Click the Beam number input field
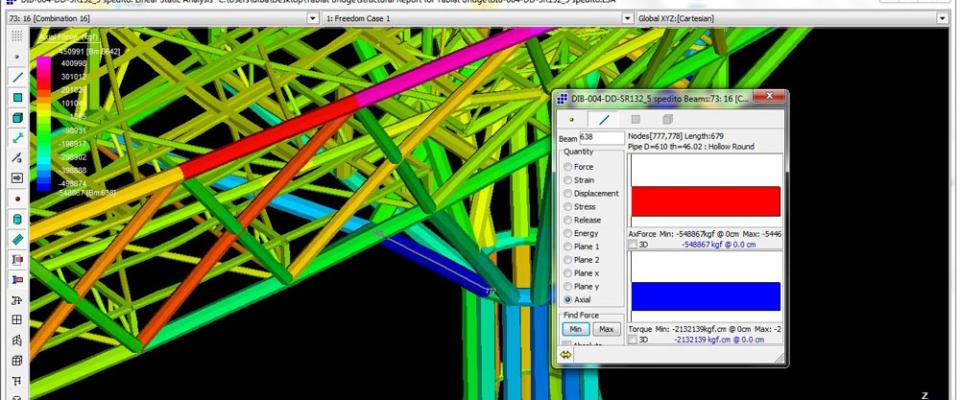The height and width of the screenshot is (400, 960). coord(601,137)
